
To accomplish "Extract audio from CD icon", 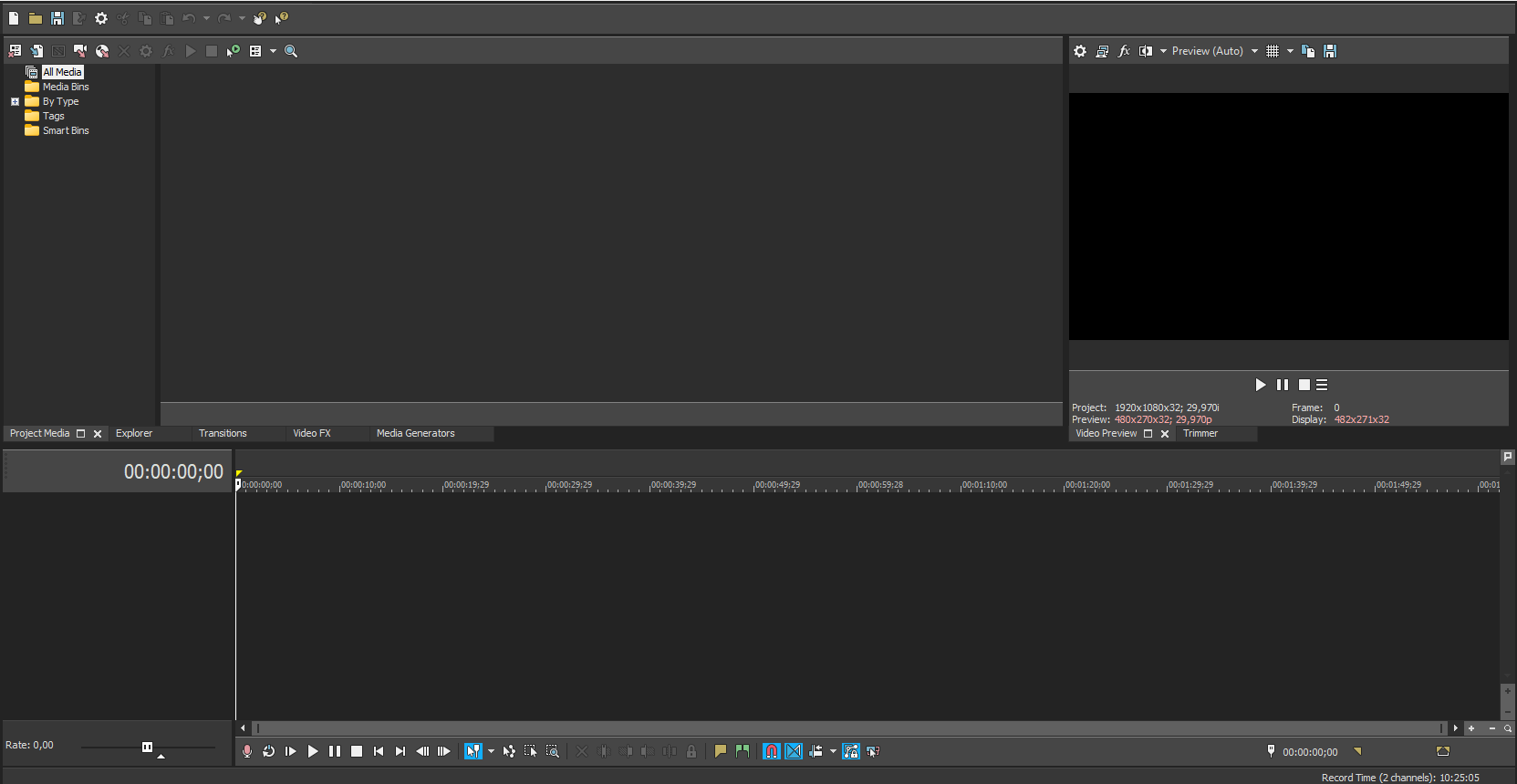I will coord(102,51).
